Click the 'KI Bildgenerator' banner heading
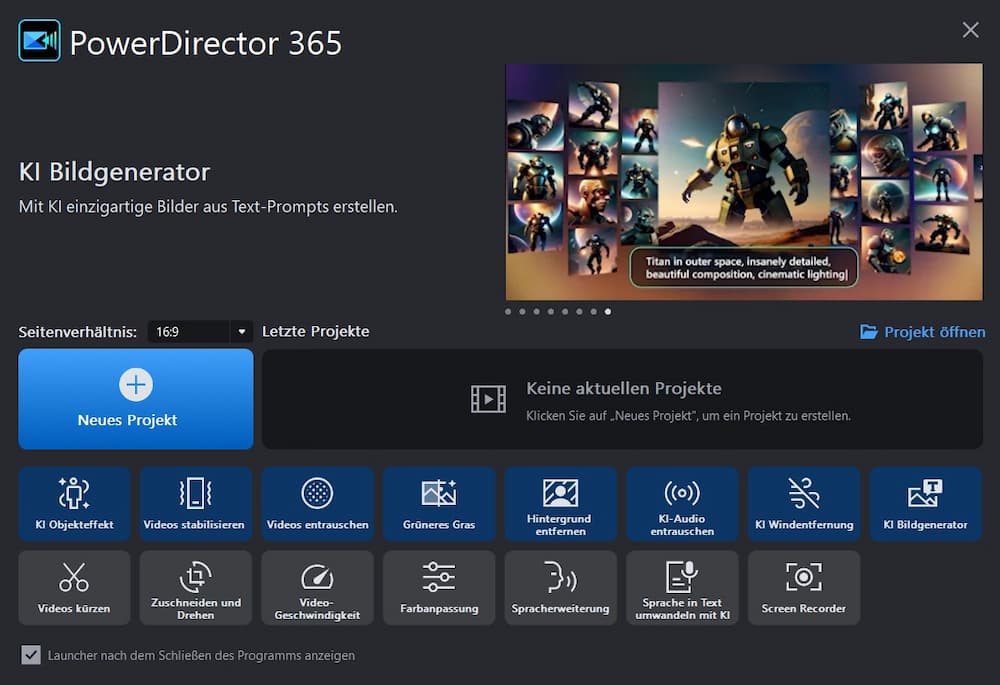Image resolution: width=1000 pixels, height=685 pixels. pyautogui.click(x=114, y=172)
